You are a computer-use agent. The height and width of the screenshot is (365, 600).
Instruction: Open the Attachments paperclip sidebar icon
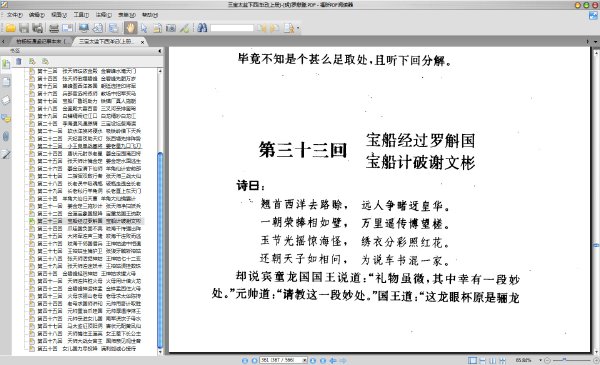tap(6, 136)
